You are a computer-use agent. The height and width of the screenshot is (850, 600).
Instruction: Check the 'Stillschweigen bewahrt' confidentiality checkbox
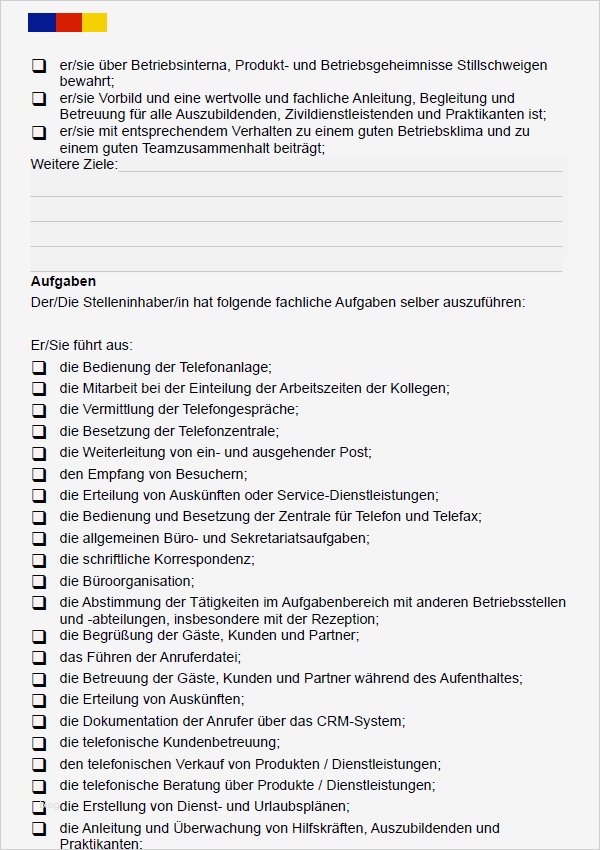[x=39, y=66]
